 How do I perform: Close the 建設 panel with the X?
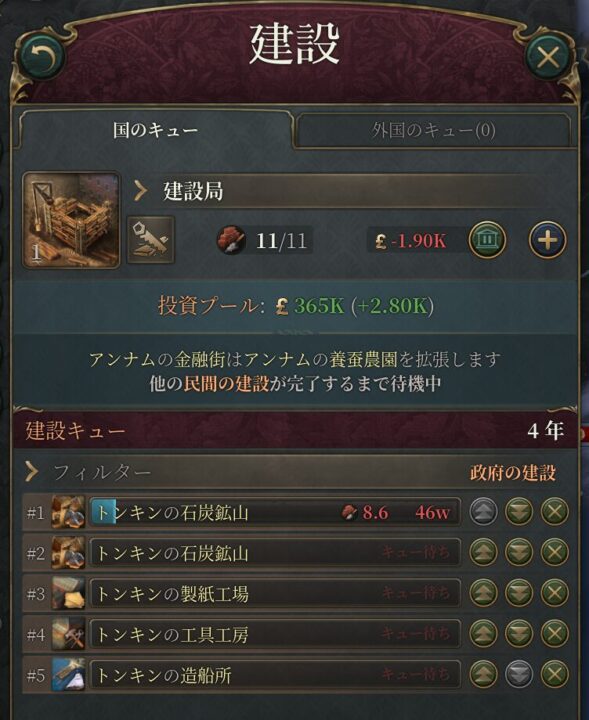(547, 58)
